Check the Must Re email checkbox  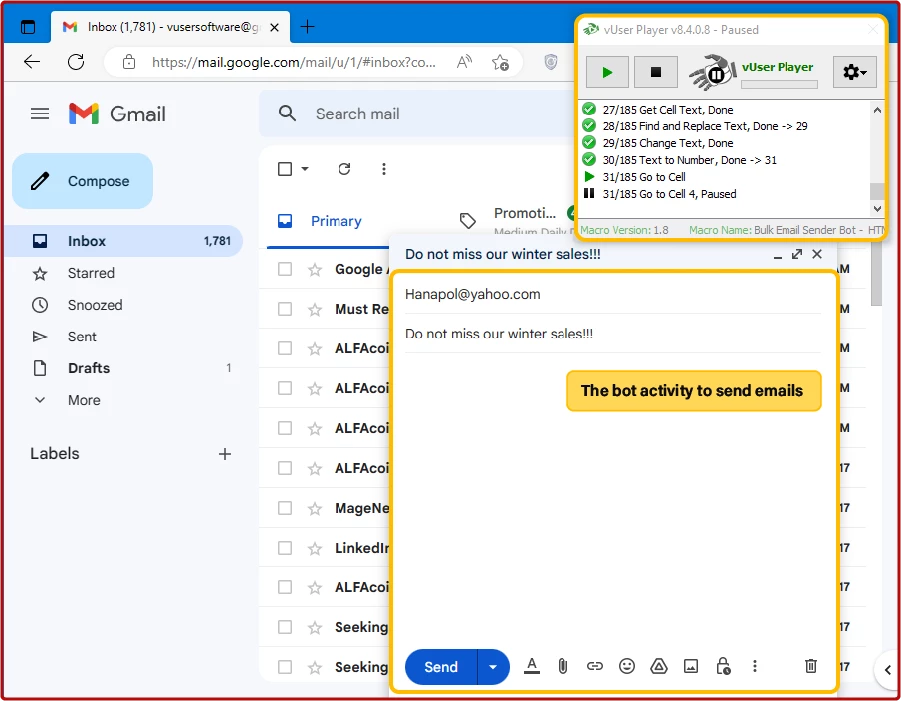(285, 309)
